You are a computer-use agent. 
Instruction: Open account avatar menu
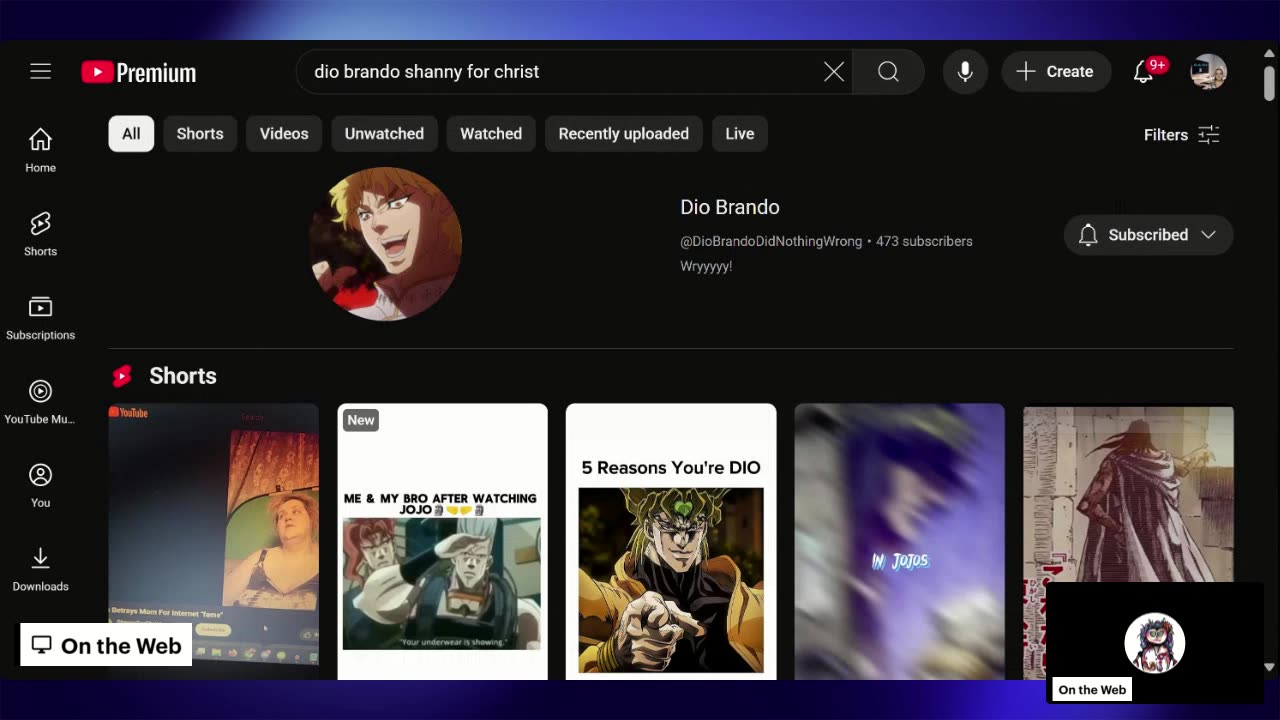1208,72
